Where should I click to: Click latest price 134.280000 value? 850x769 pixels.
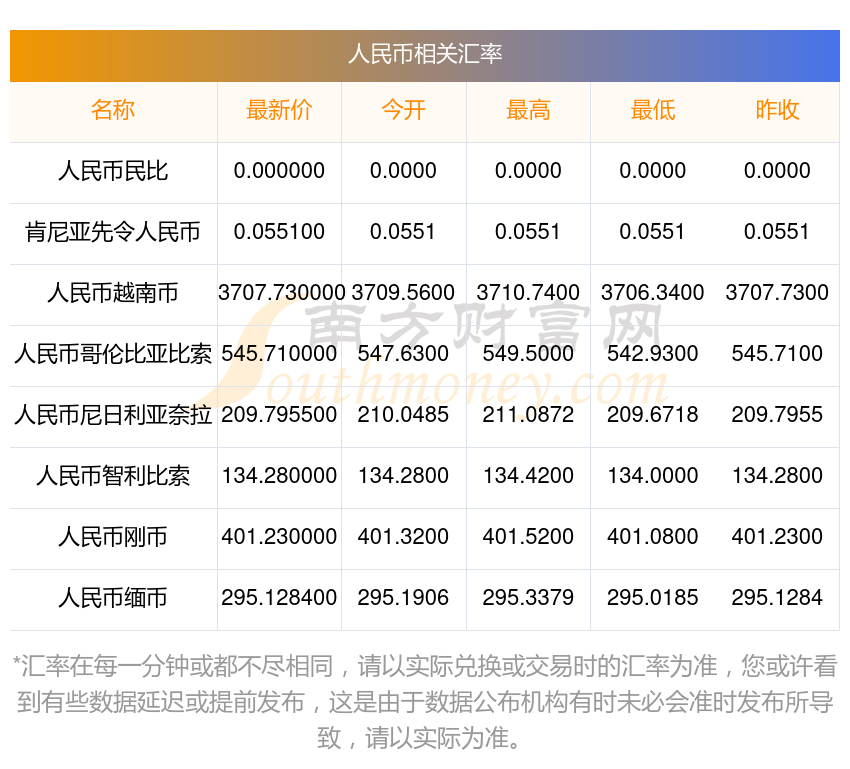[x=279, y=476]
